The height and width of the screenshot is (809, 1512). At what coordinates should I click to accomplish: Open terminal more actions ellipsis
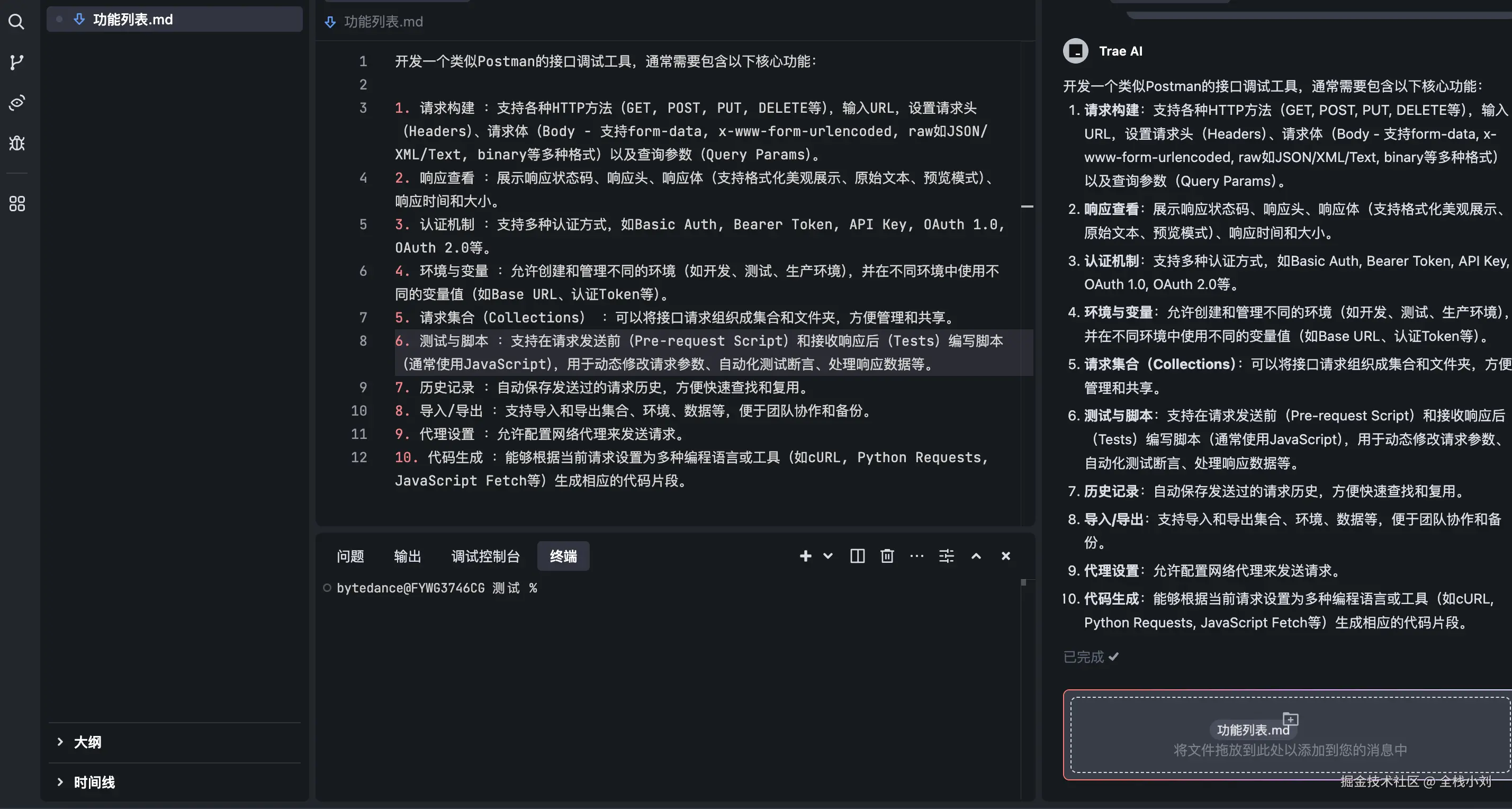pyautogui.click(x=916, y=556)
